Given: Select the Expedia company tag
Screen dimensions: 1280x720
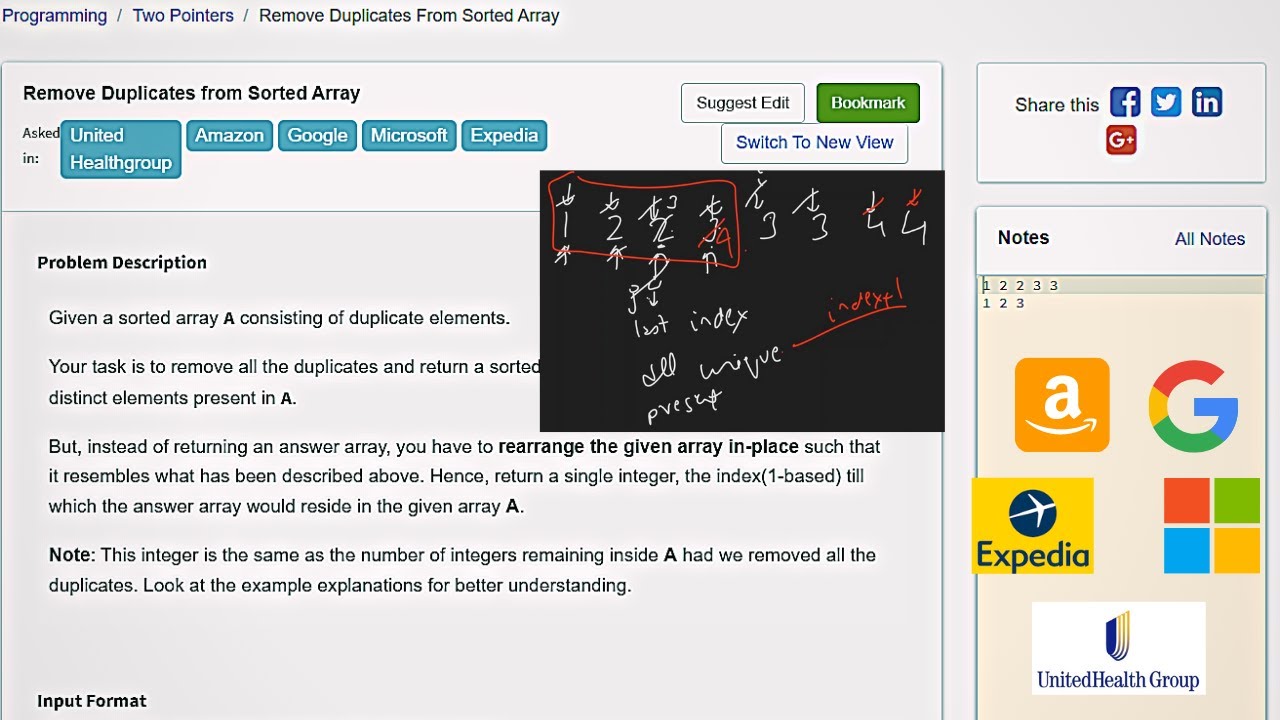Looking at the screenshot, I should 504,136.
